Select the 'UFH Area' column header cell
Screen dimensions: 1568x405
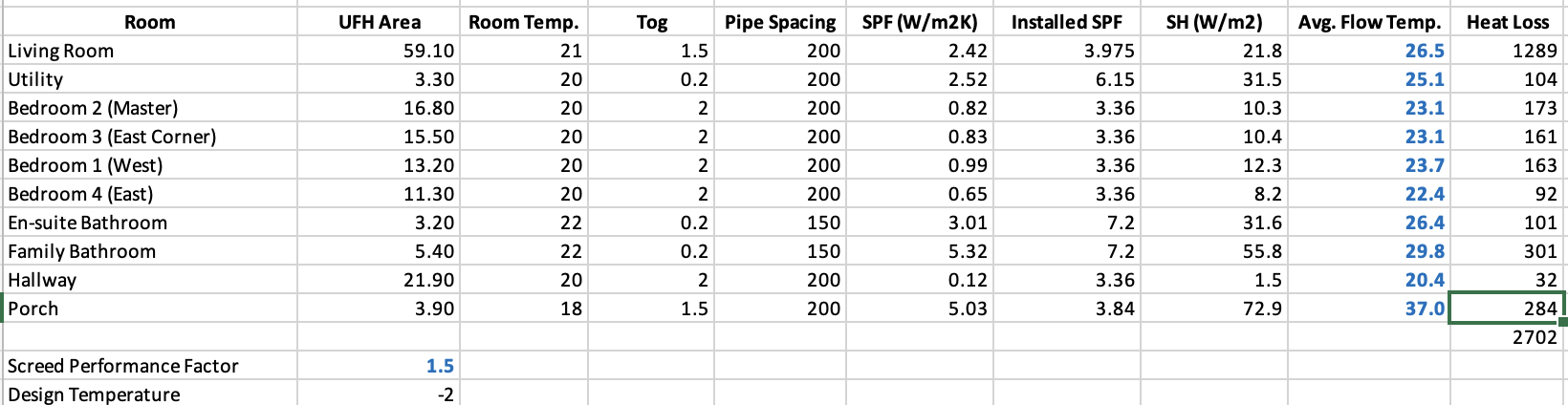379,22
